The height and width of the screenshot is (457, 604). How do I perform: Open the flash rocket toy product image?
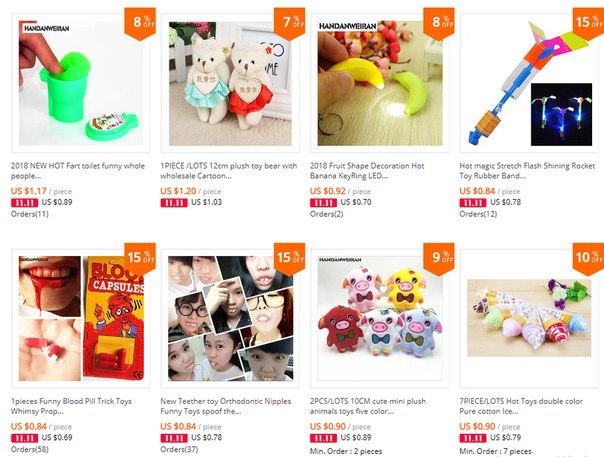point(529,83)
